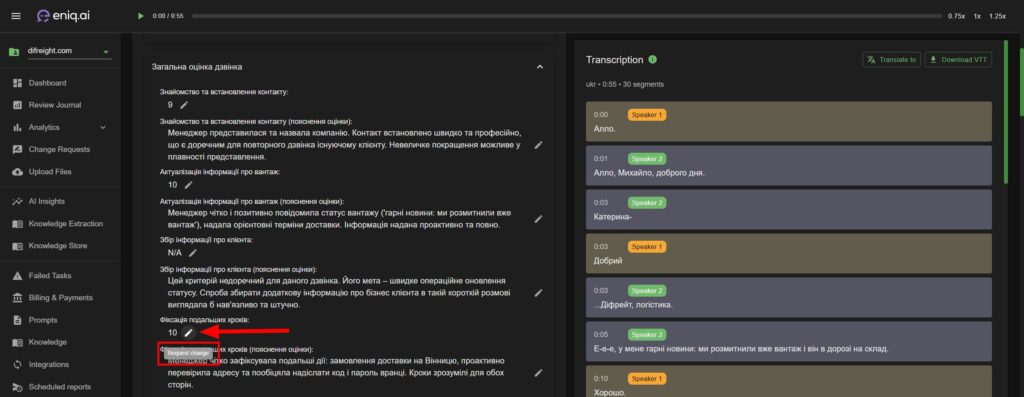Click the 'ukr • 0:55 • 30 segments' info
The height and width of the screenshot is (397, 1024).
(624, 84)
